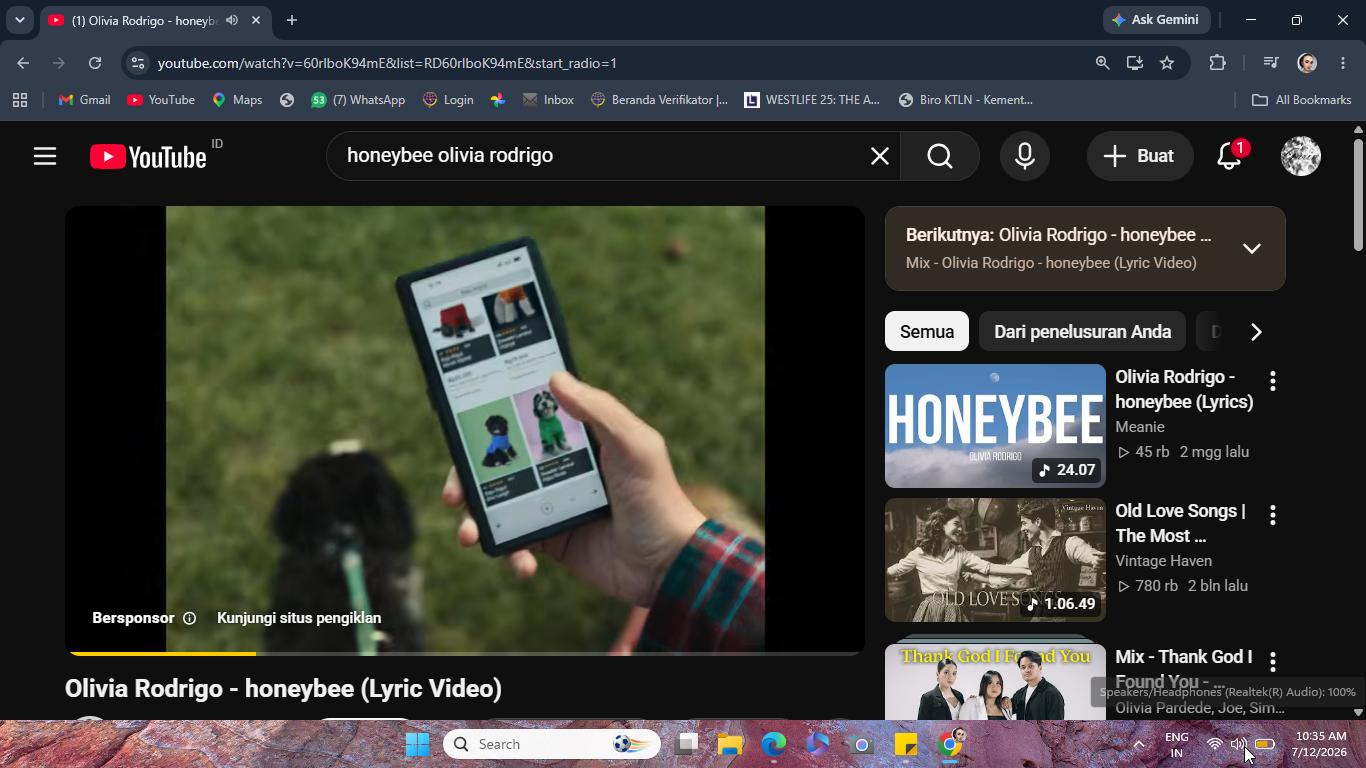Switch to the Olivia Rodrigo honeybee tab
The height and width of the screenshot is (768, 1366).
point(145,20)
